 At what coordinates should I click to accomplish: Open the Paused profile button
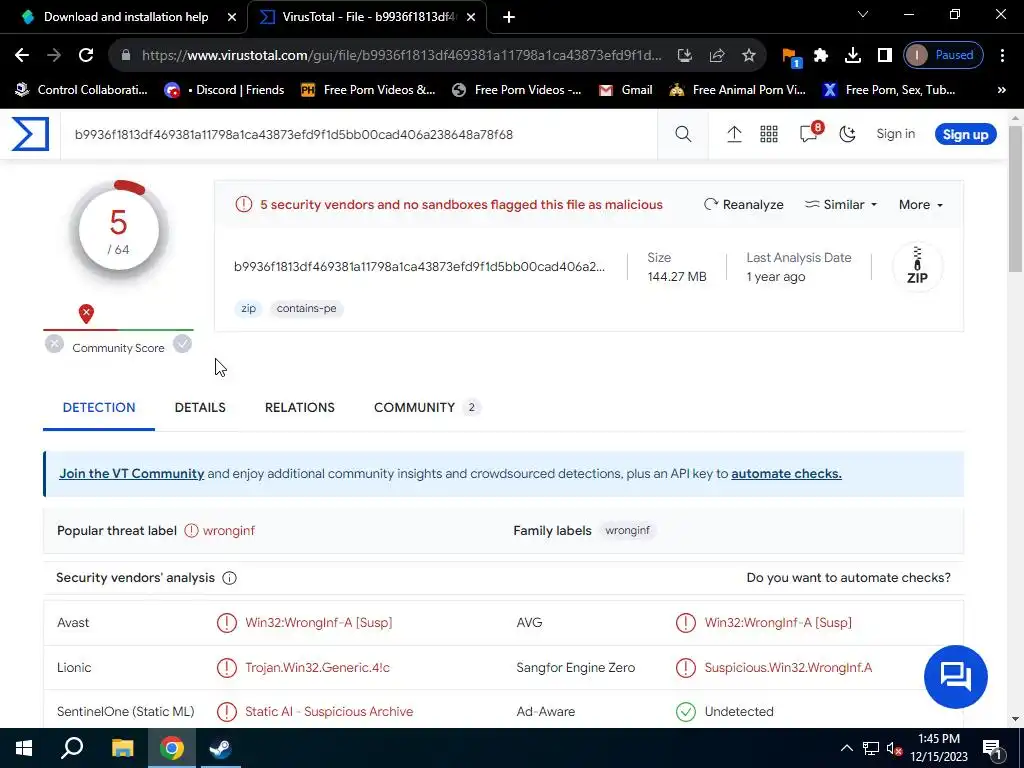coord(943,55)
